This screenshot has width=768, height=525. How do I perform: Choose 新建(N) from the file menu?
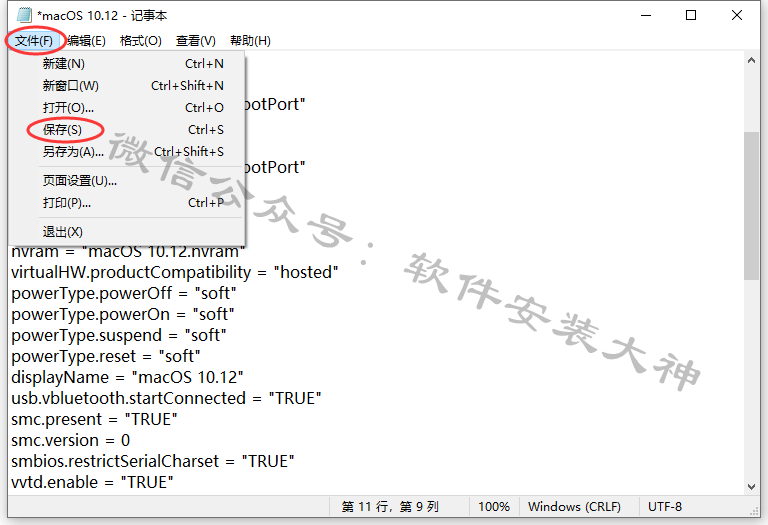click(126, 64)
